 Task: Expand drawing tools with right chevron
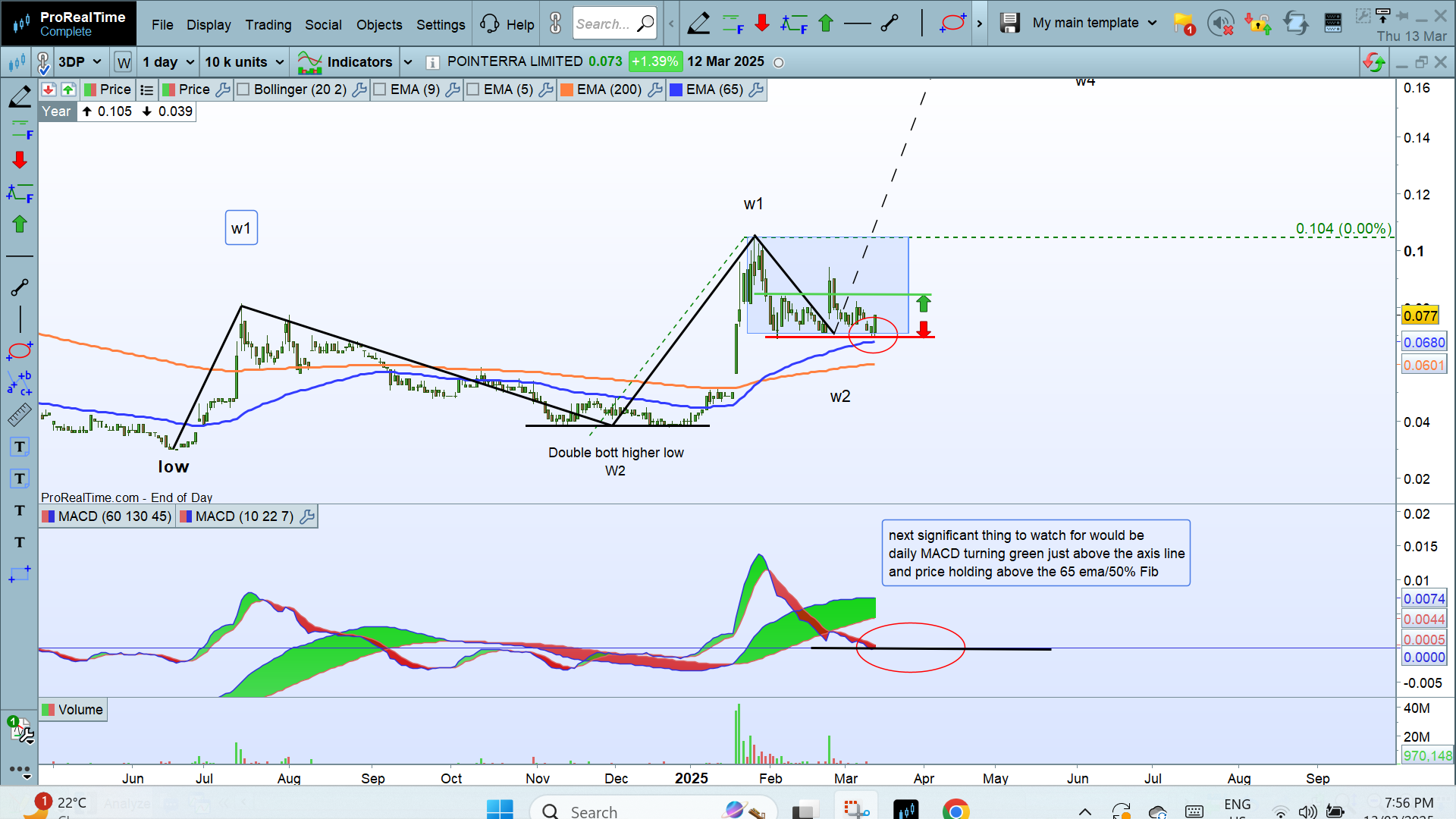pyautogui.click(x=980, y=24)
